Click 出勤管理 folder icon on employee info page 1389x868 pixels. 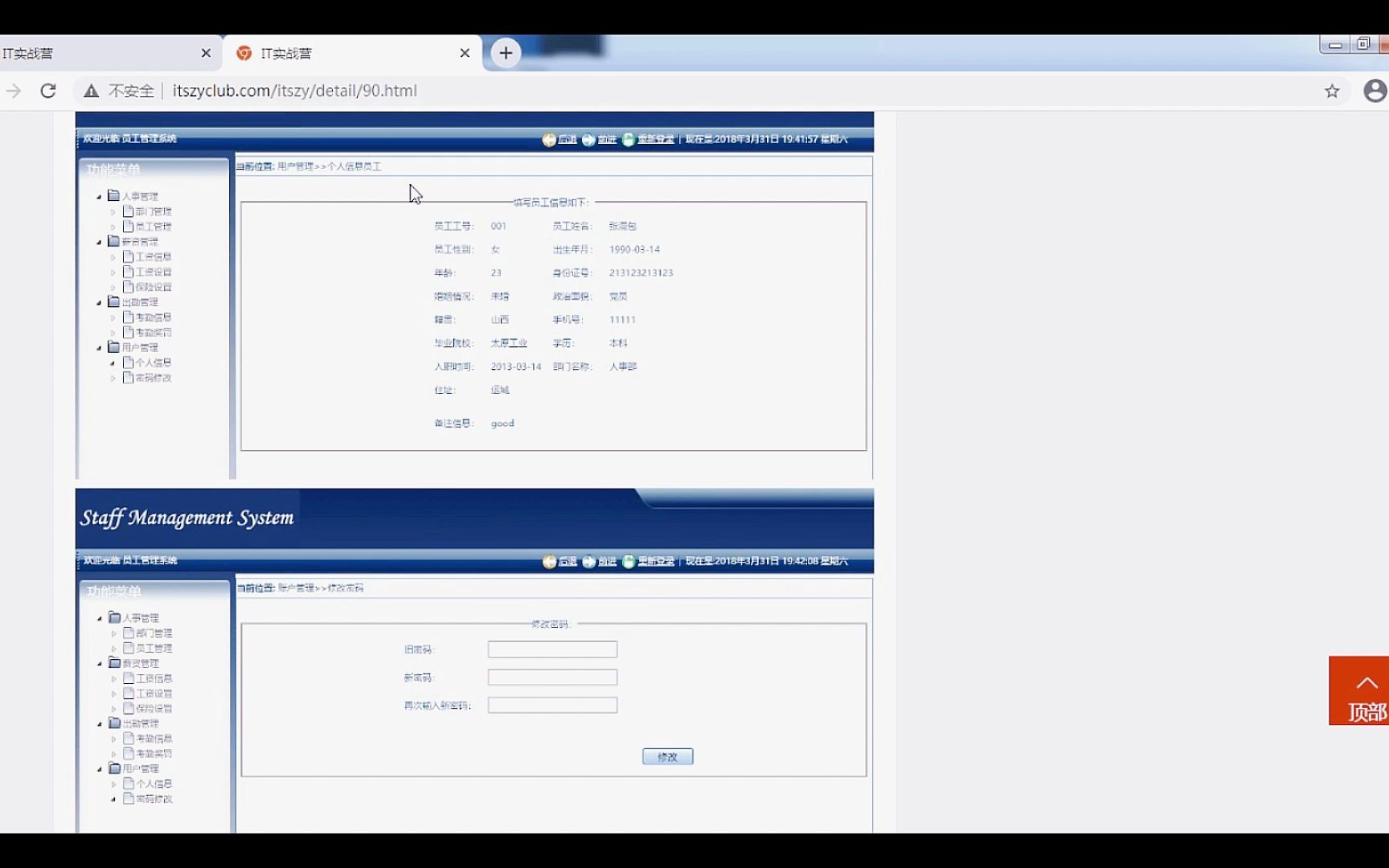click(113, 301)
